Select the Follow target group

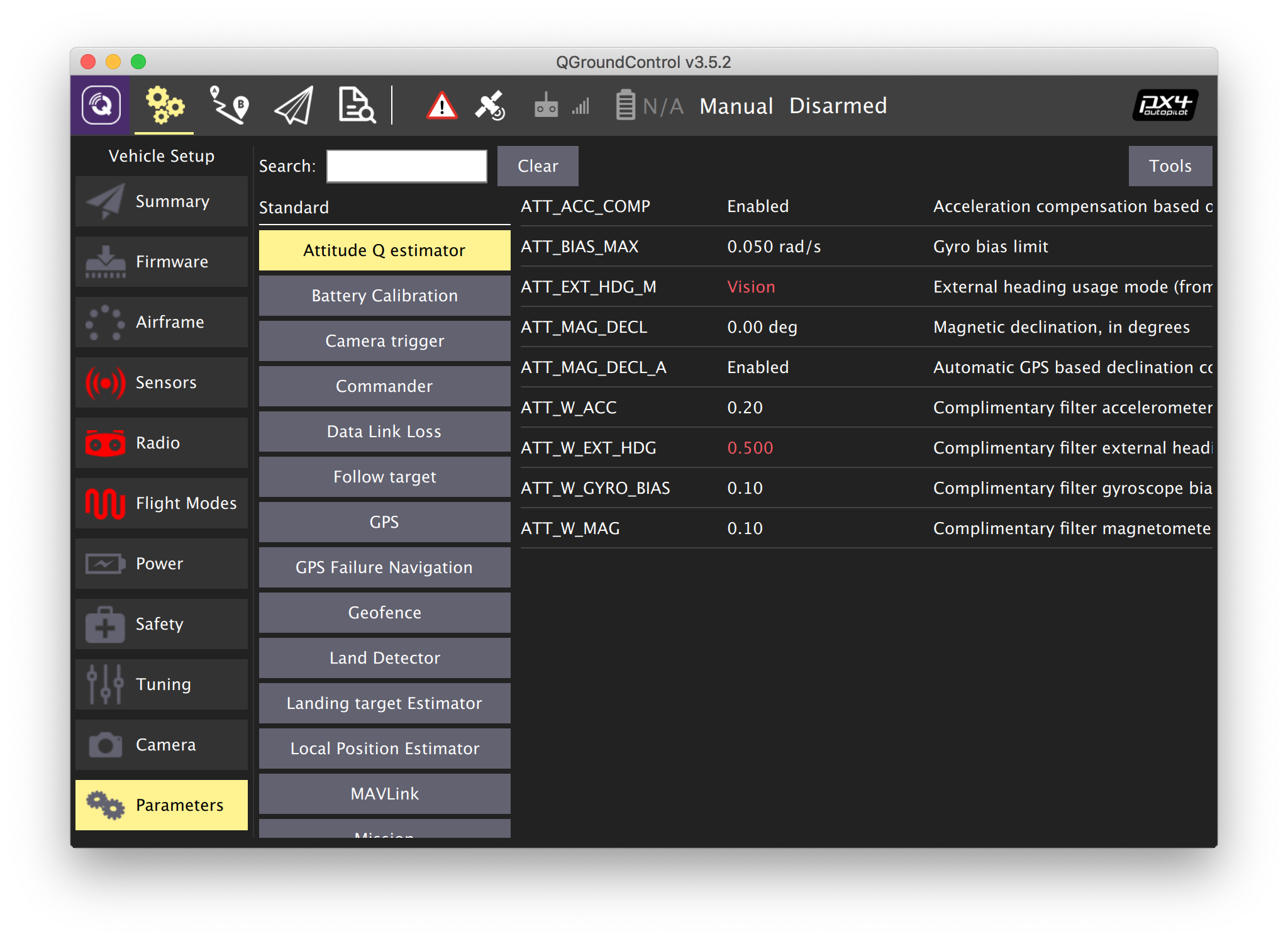tap(385, 477)
